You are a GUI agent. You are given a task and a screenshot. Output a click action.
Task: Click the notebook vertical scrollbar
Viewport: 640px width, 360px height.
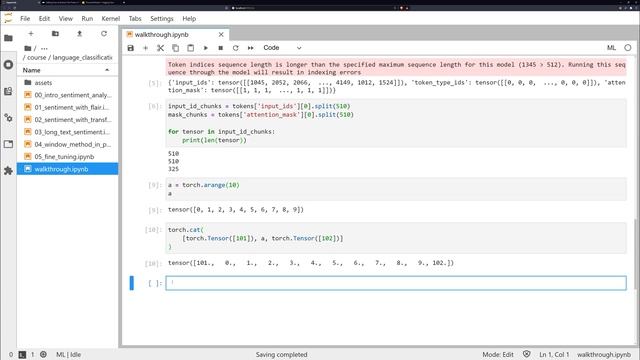pyautogui.click(x=635, y=253)
